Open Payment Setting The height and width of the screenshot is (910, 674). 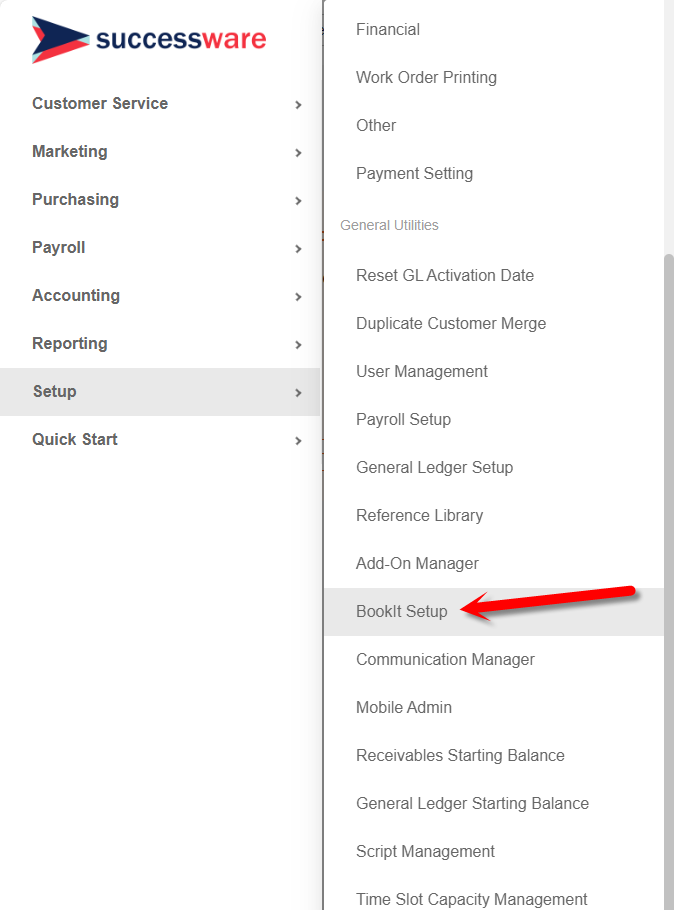click(414, 173)
